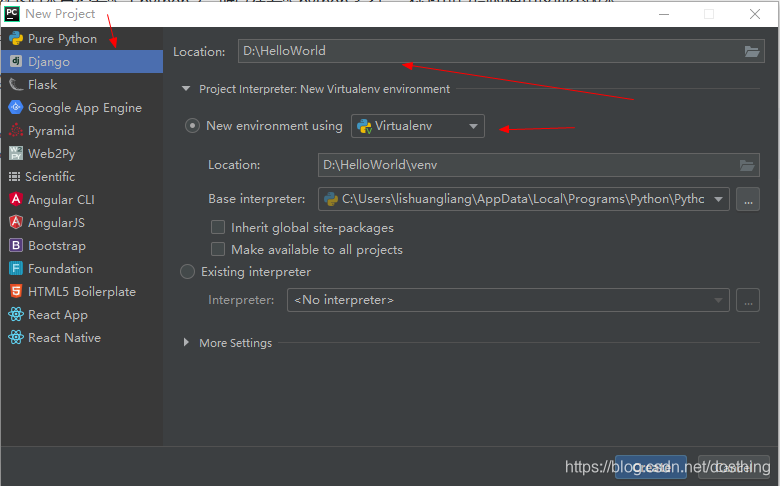Check Make available to all projects
Screen dimensions: 780x486
click(x=218, y=249)
